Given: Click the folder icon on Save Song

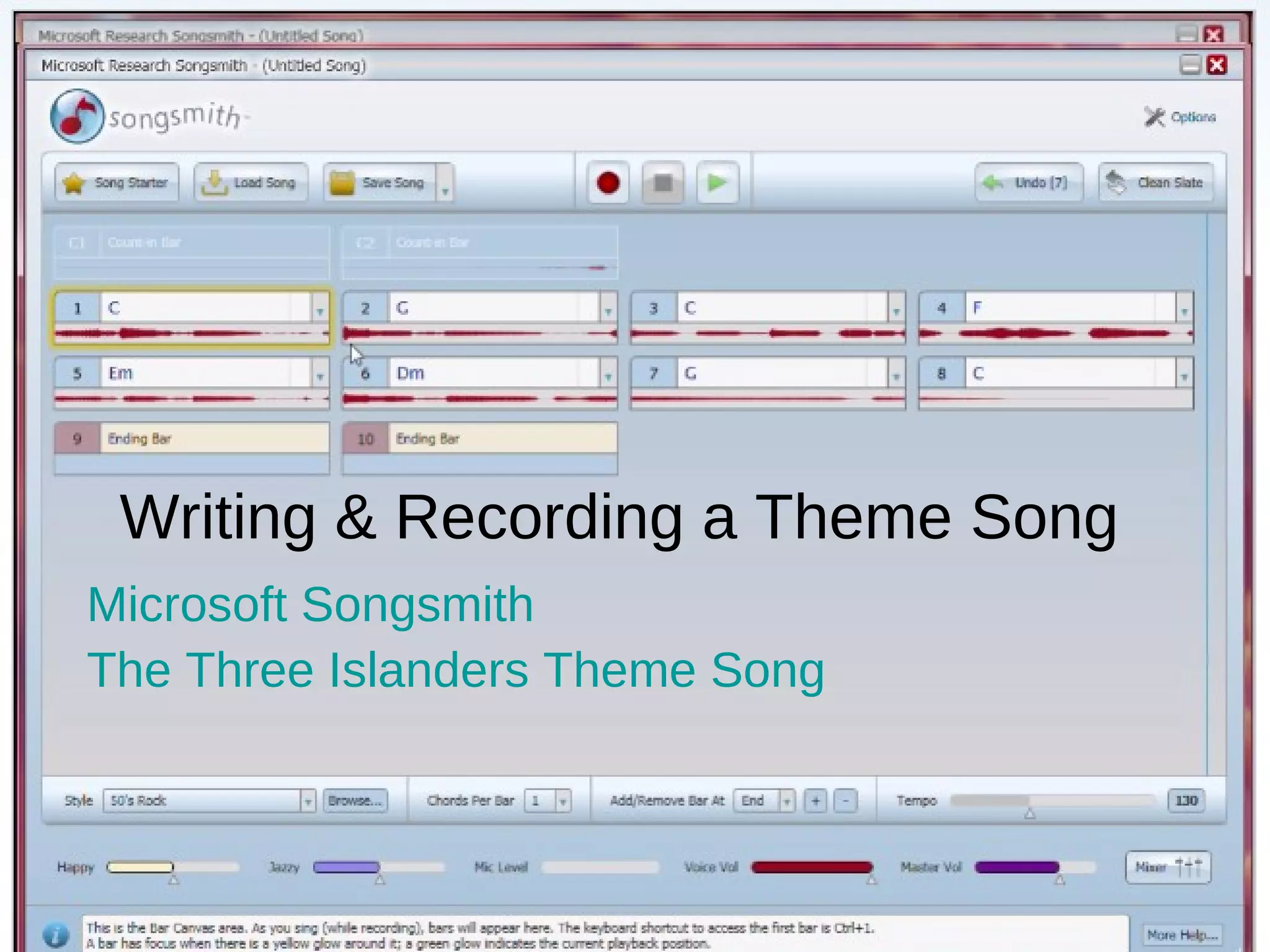Looking at the screenshot, I should [342, 183].
